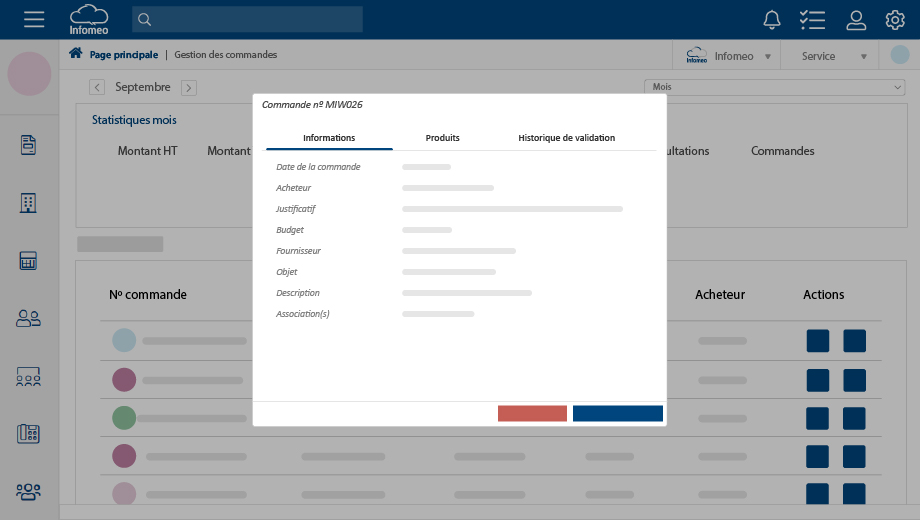This screenshot has width=920, height=520.
Task: Open the phone directory sidebar icon
Action: coord(28,434)
